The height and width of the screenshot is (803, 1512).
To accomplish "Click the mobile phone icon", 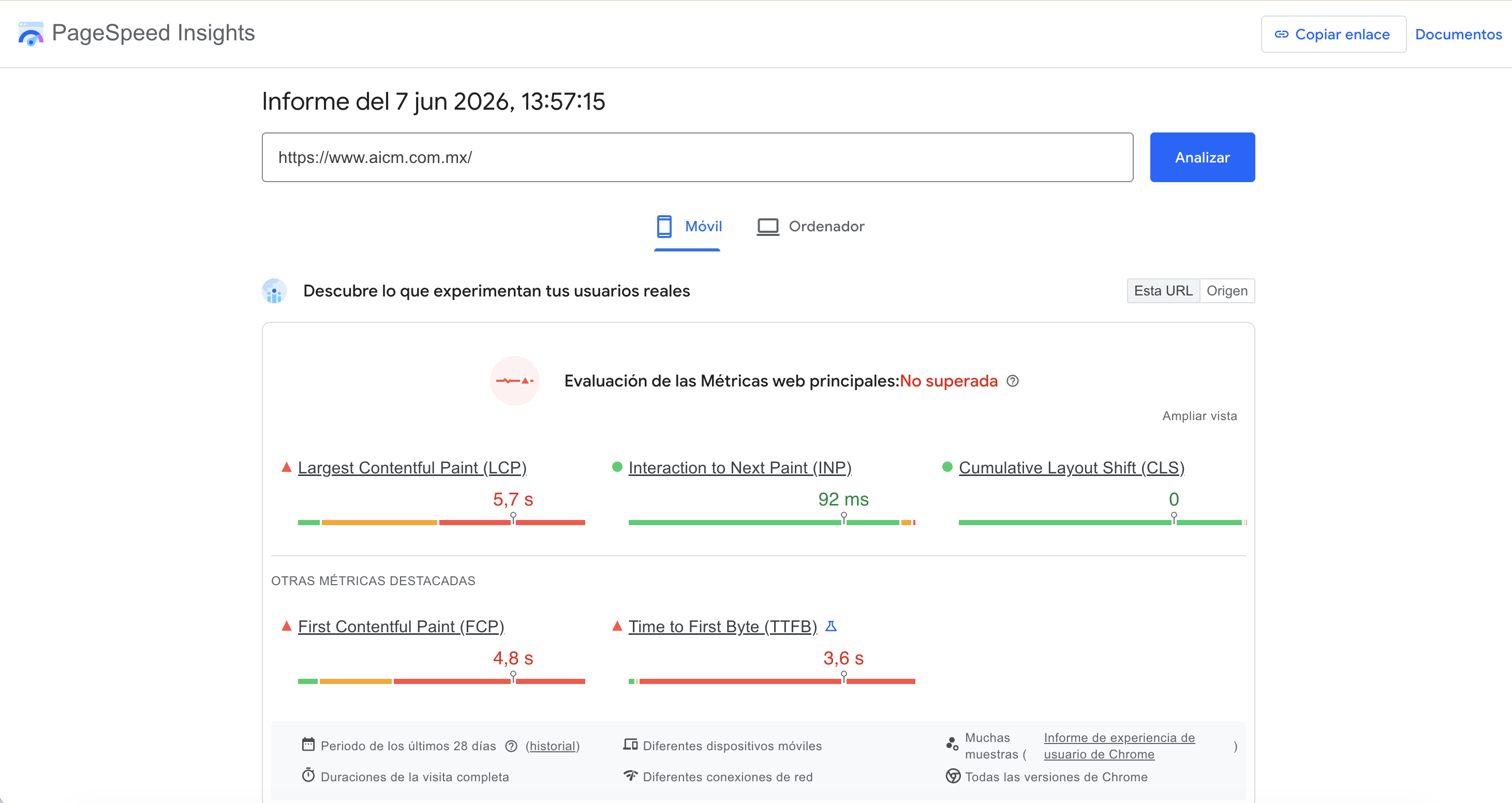I will coord(664,226).
